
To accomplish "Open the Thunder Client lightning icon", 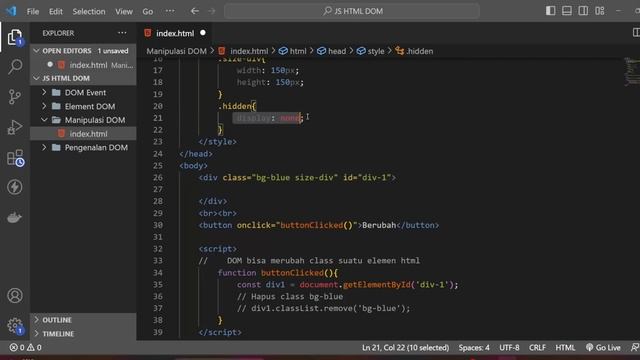I will tap(15, 187).
